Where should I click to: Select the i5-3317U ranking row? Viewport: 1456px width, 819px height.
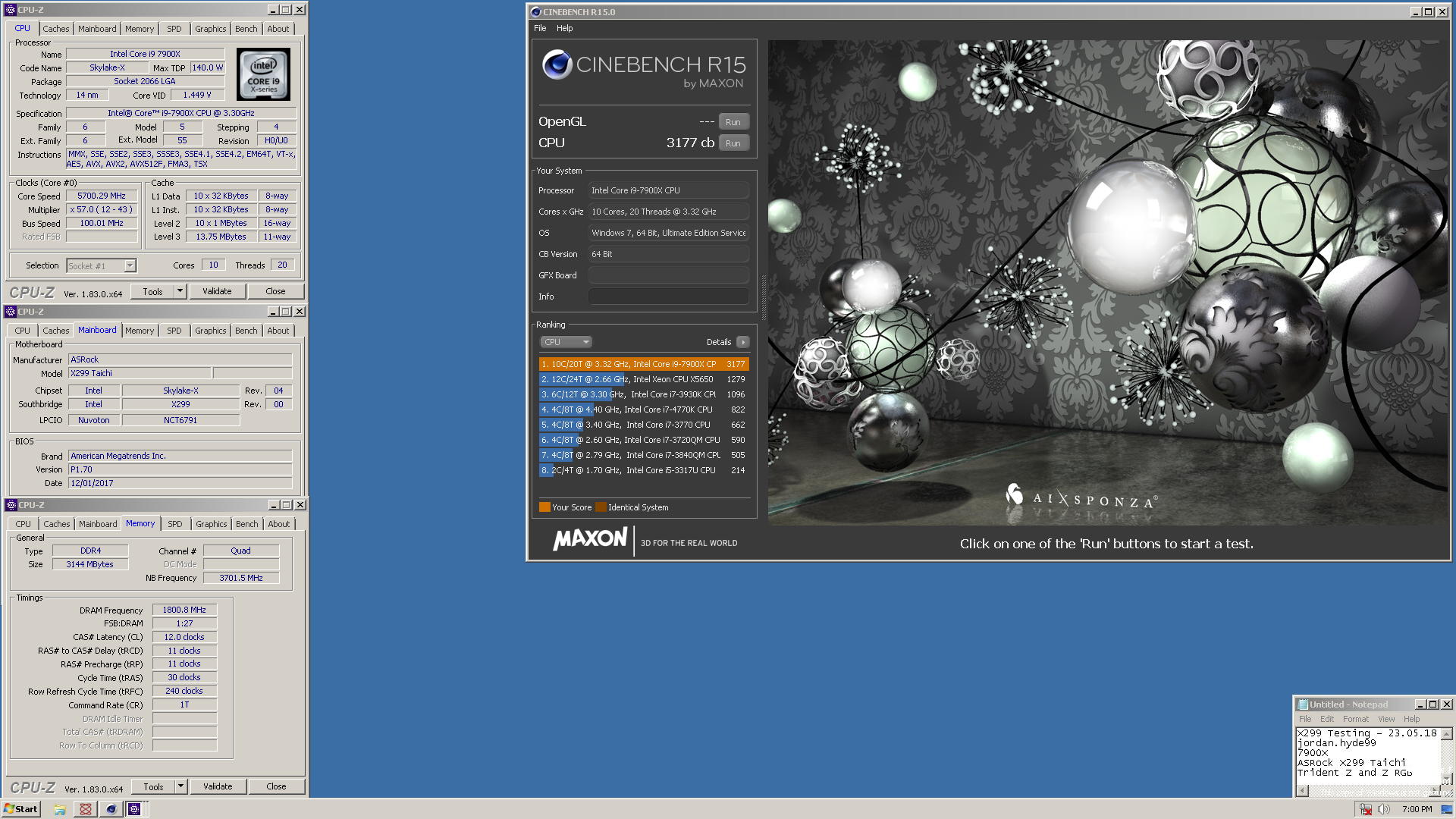tap(644, 470)
